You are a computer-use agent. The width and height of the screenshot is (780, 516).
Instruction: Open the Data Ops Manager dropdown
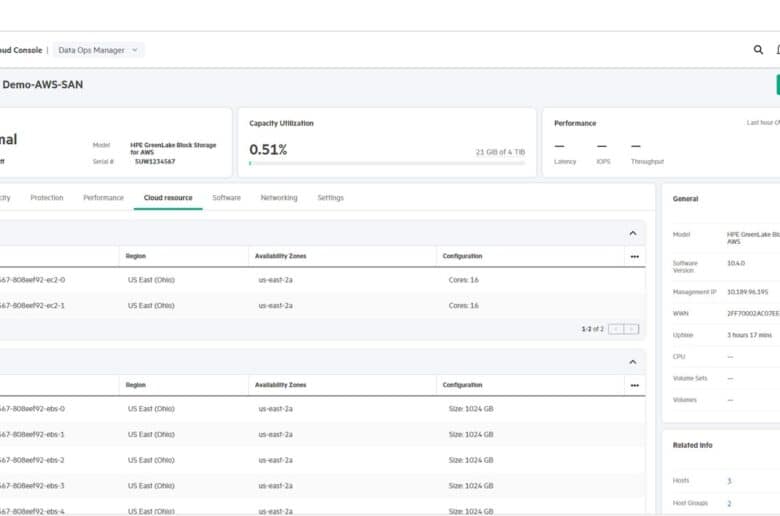coord(98,50)
